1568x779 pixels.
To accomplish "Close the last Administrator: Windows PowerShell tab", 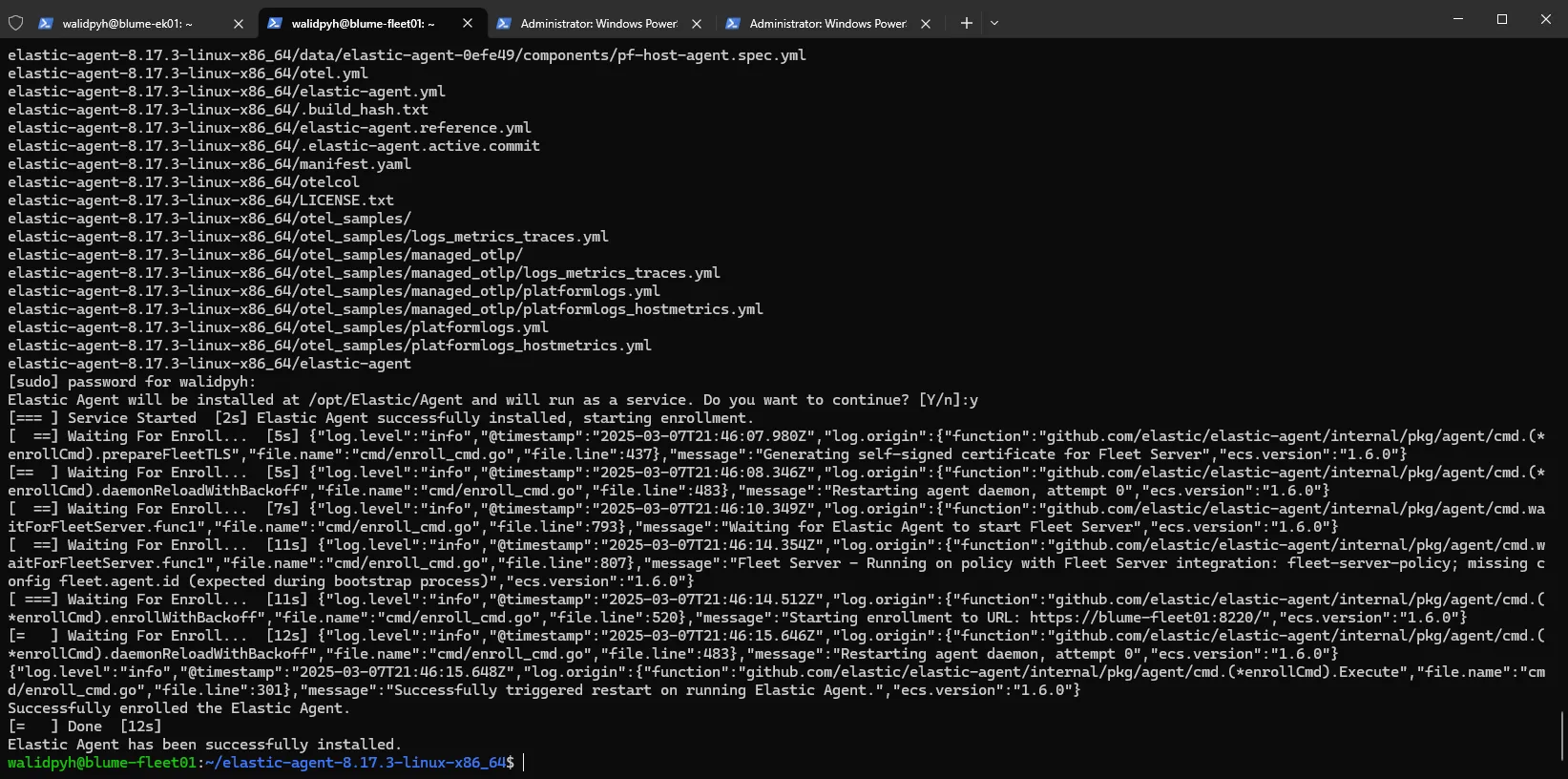I will pos(926,24).
